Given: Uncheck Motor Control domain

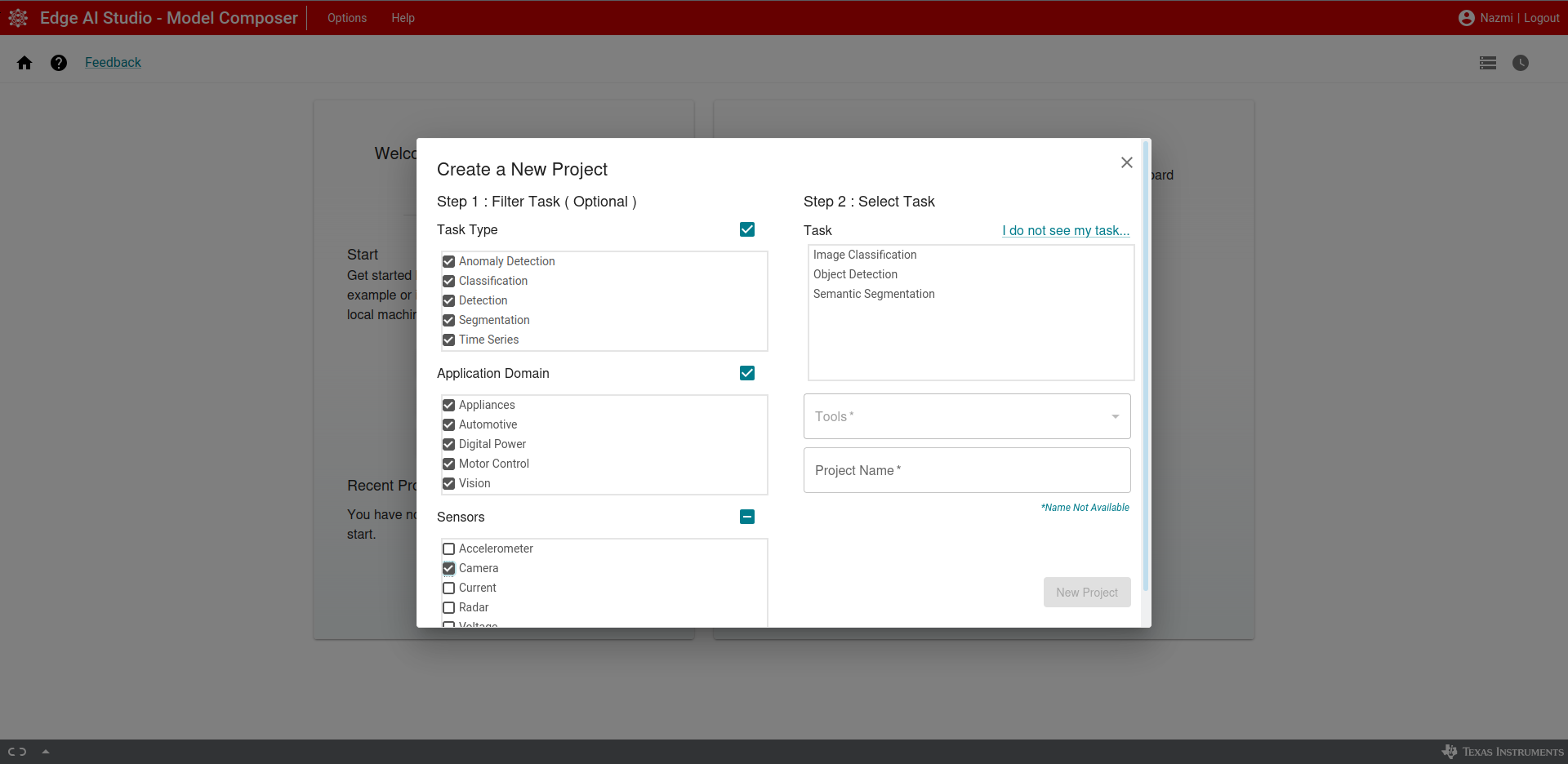Looking at the screenshot, I should click(x=448, y=464).
